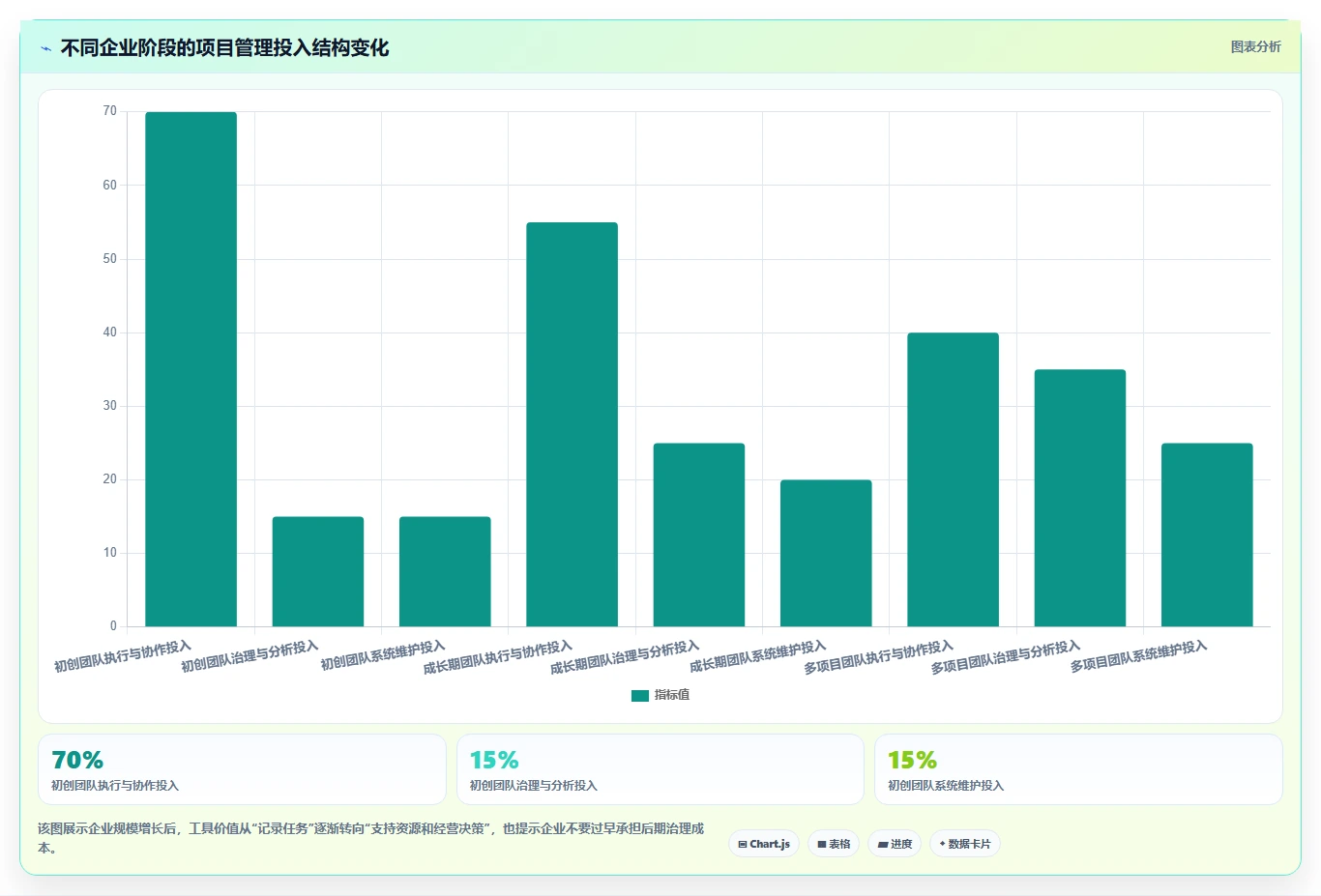The height and width of the screenshot is (896, 1321).
Task: Click x-axis label 成长期团队系统维护投入
Action: (x=758, y=656)
